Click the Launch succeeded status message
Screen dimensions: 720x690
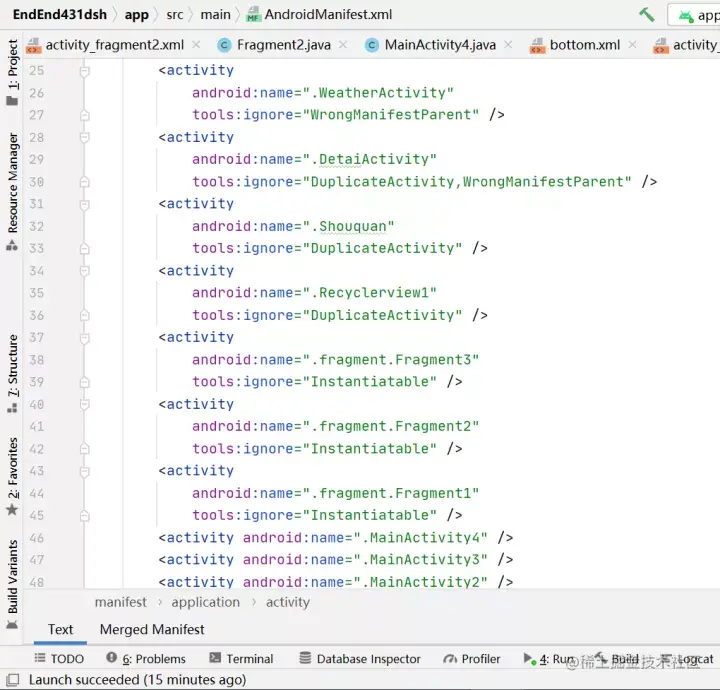[x=138, y=679]
